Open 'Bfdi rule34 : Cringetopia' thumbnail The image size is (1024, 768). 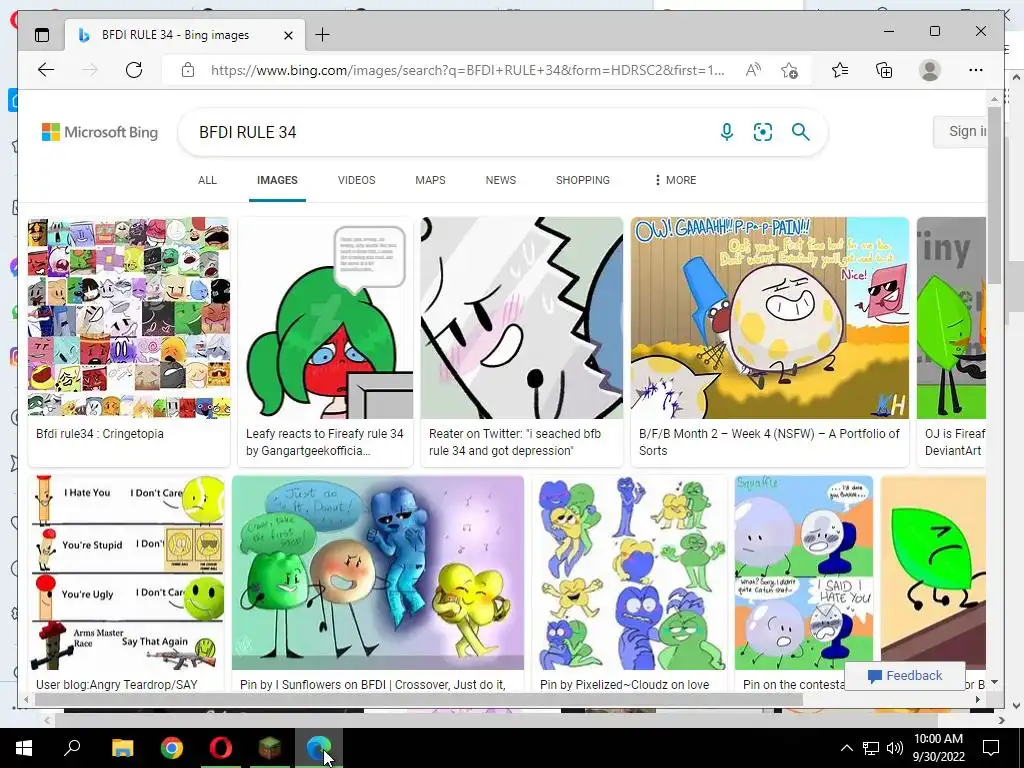tap(129, 318)
